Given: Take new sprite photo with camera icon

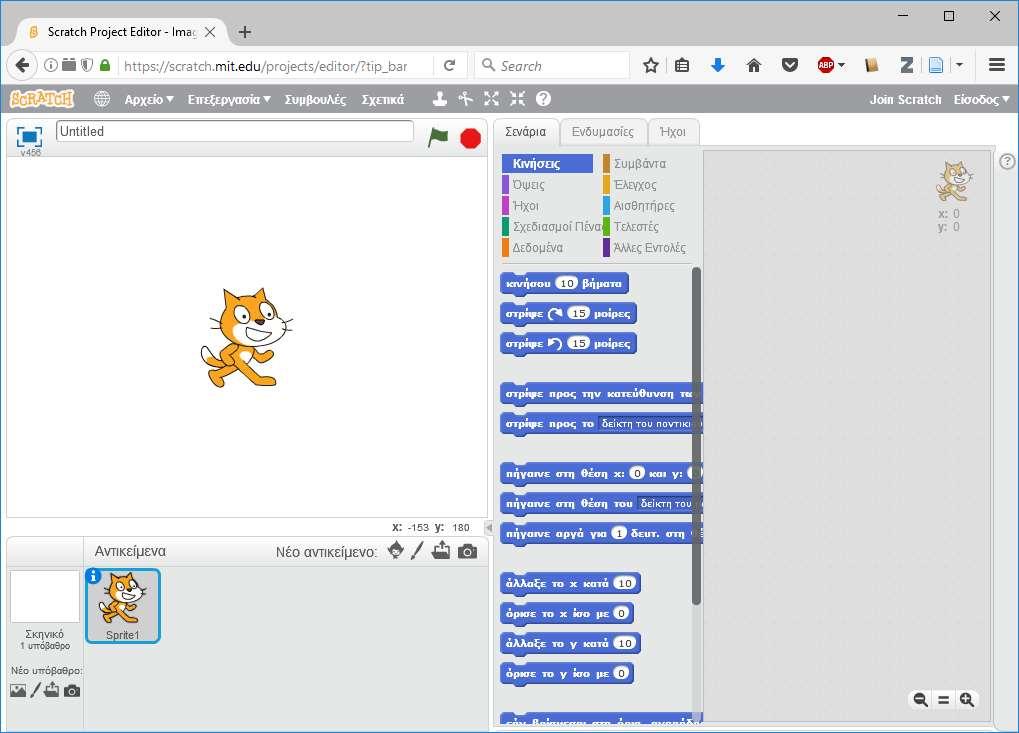Looking at the screenshot, I should click(467, 552).
